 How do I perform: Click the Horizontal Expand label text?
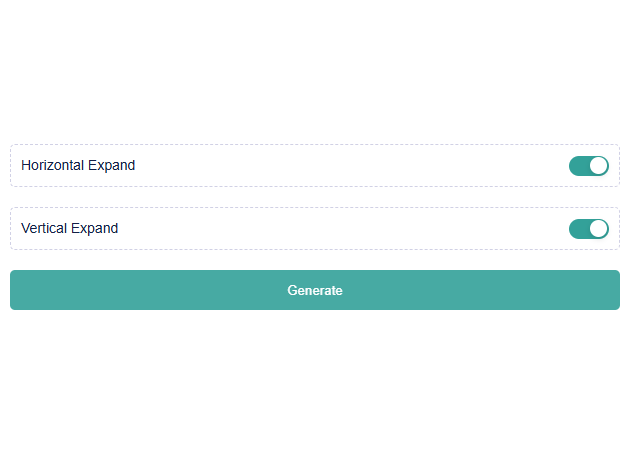[x=78, y=165]
